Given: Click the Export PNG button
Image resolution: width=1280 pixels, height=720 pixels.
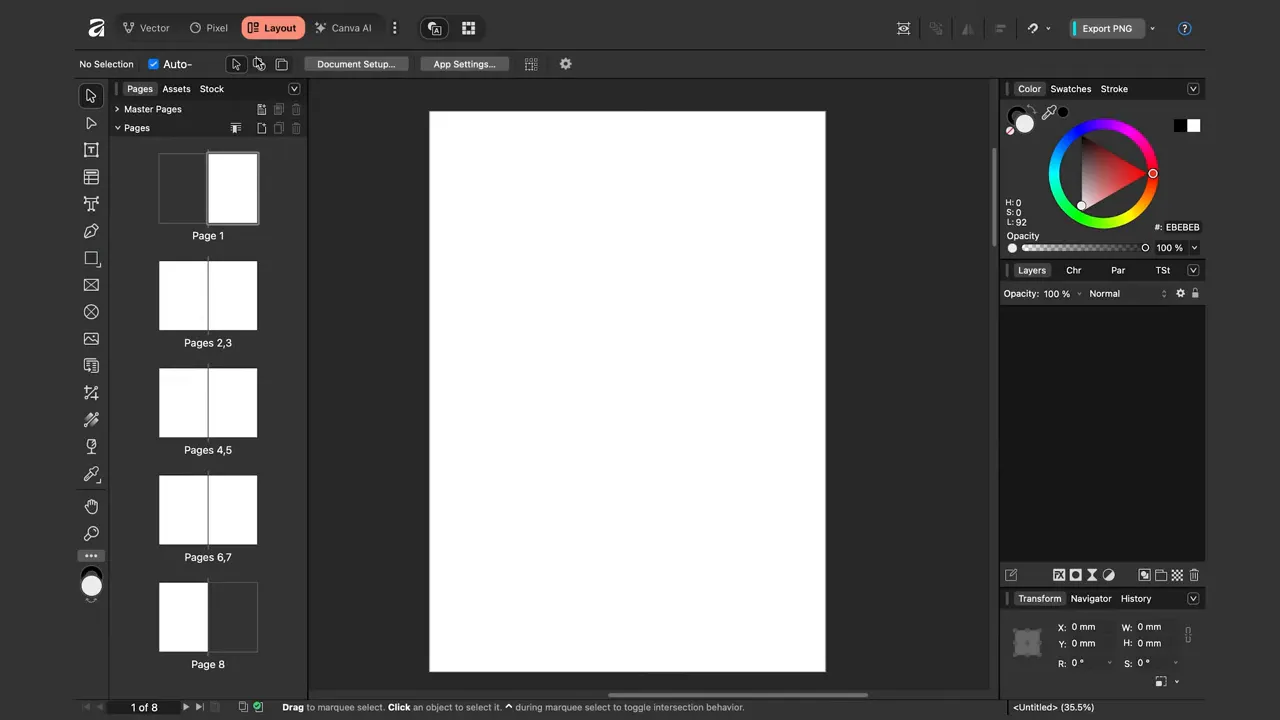Looking at the screenshot, I should click(1106, 28).
